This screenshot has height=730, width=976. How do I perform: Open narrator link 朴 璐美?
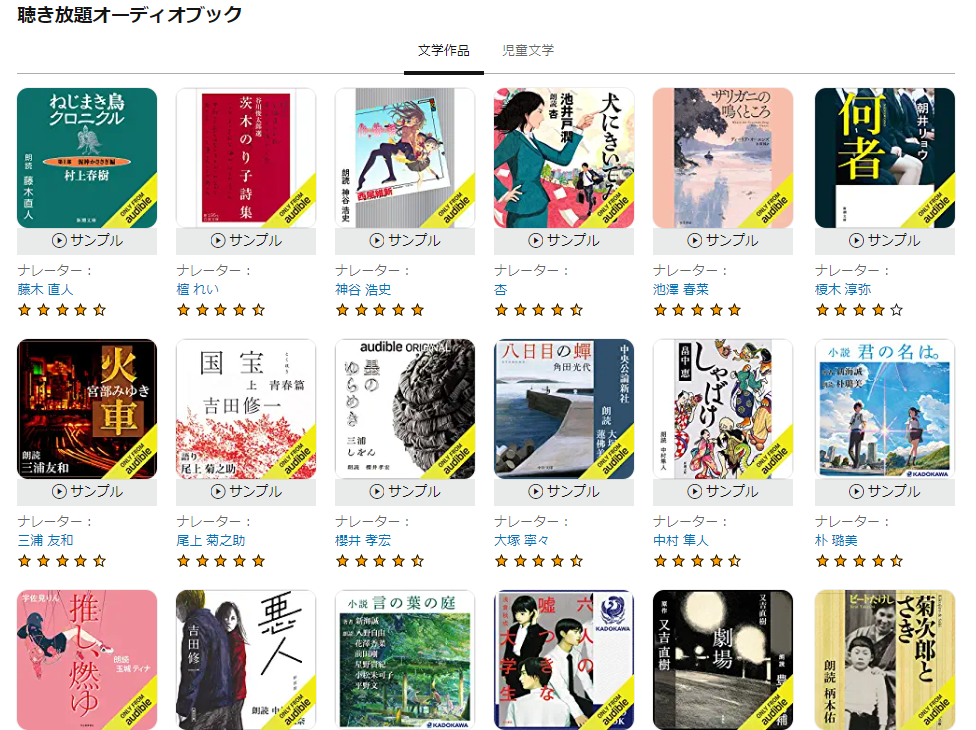pos(836,540)
